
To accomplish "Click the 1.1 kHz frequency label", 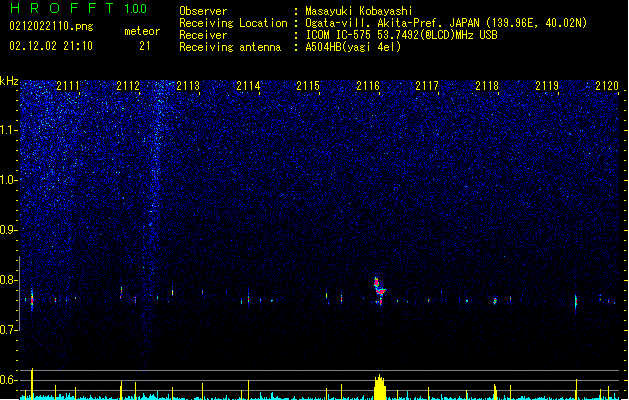I will (9, 130).
